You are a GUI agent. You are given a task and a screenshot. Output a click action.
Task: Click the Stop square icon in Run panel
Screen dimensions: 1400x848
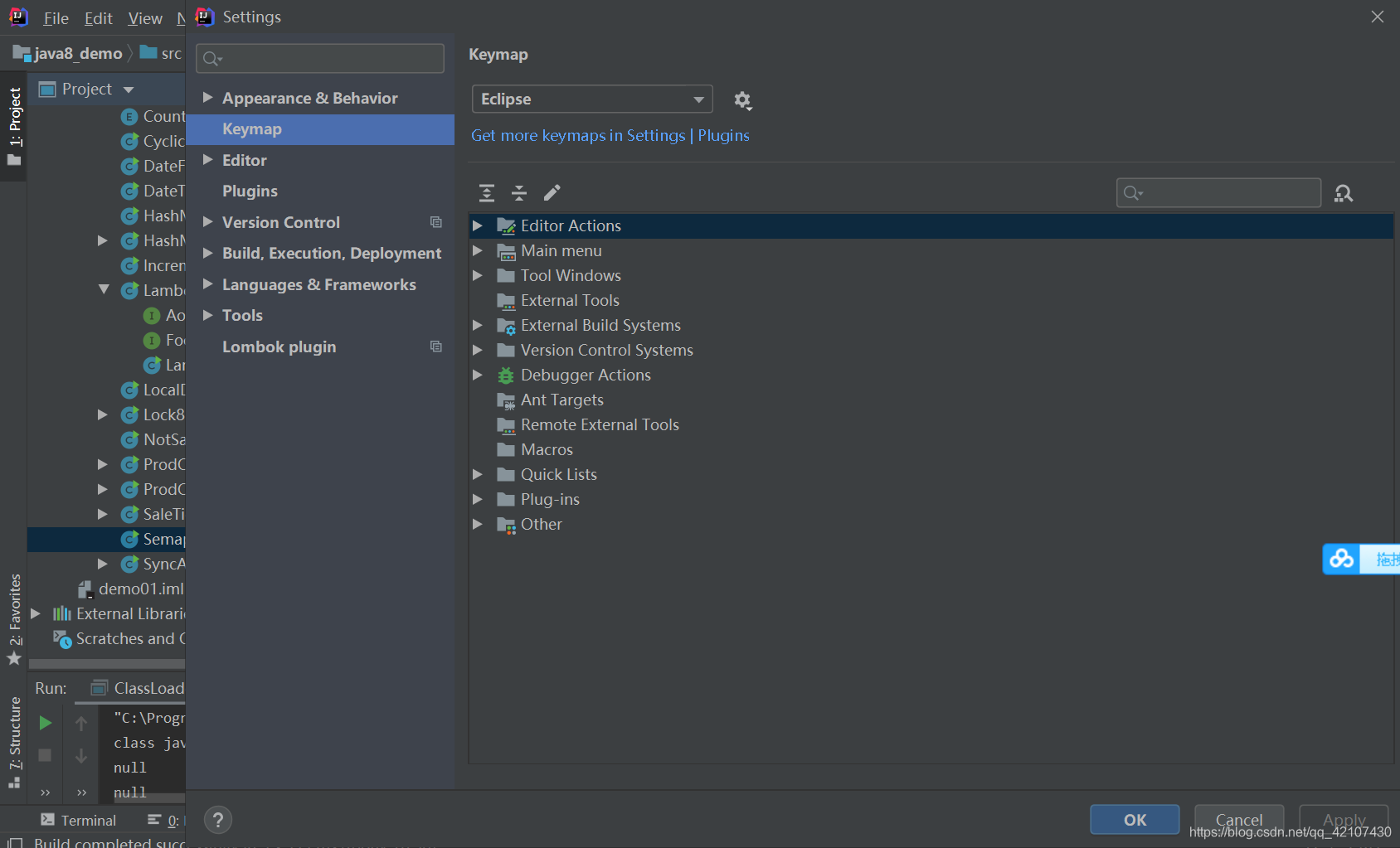click(x=46, y=755)
